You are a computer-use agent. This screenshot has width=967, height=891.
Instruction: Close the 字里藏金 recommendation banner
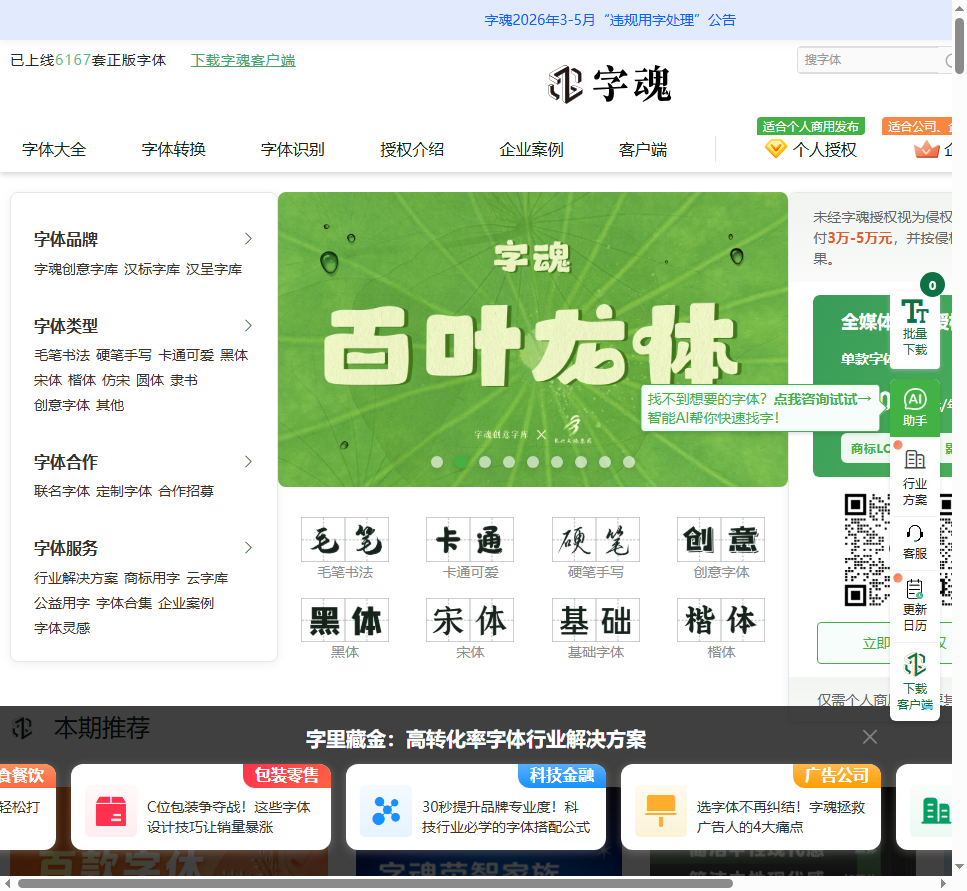click(x=870, y=737)
